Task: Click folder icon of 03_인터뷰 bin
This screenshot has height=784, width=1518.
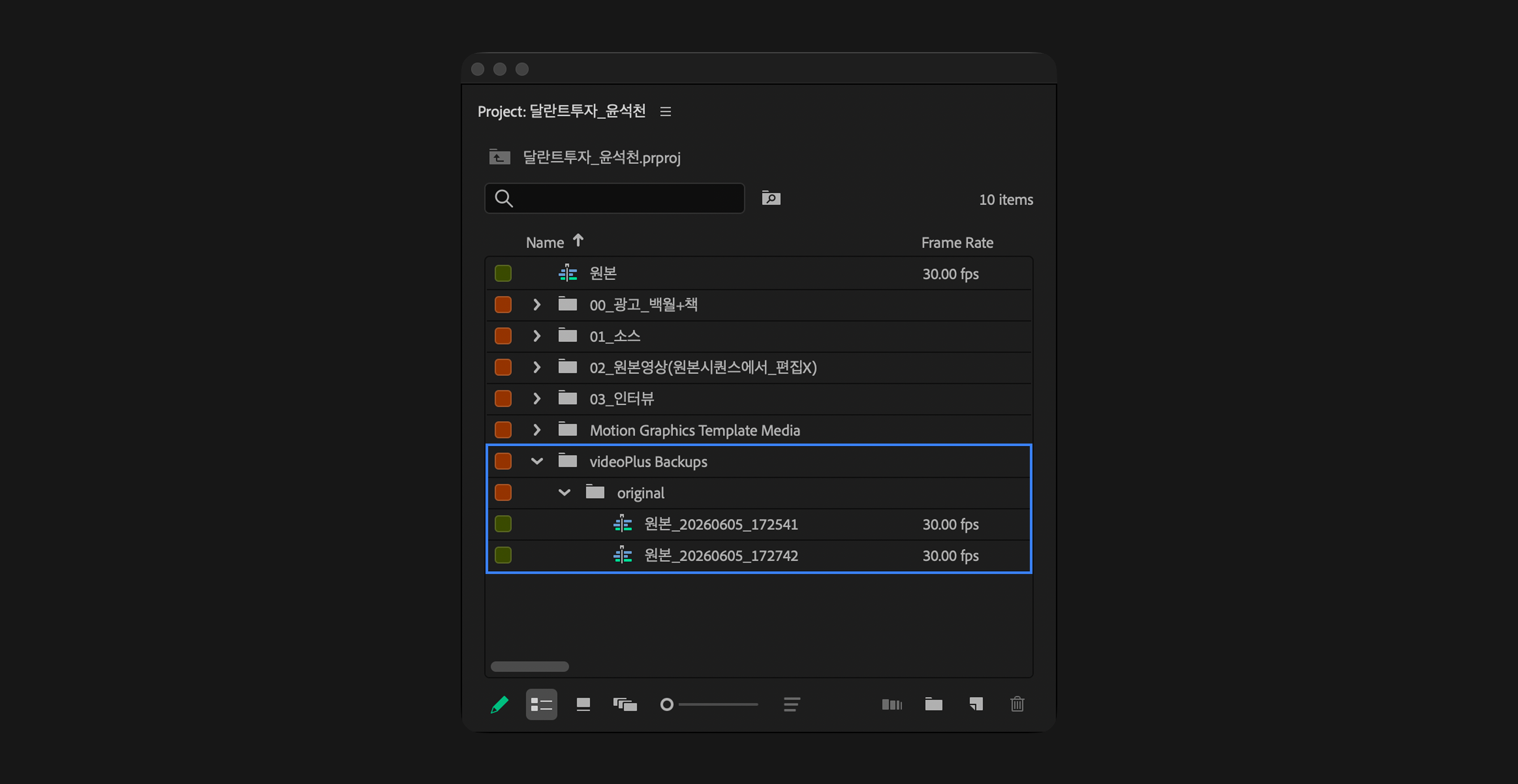Action: pos(567,397)
